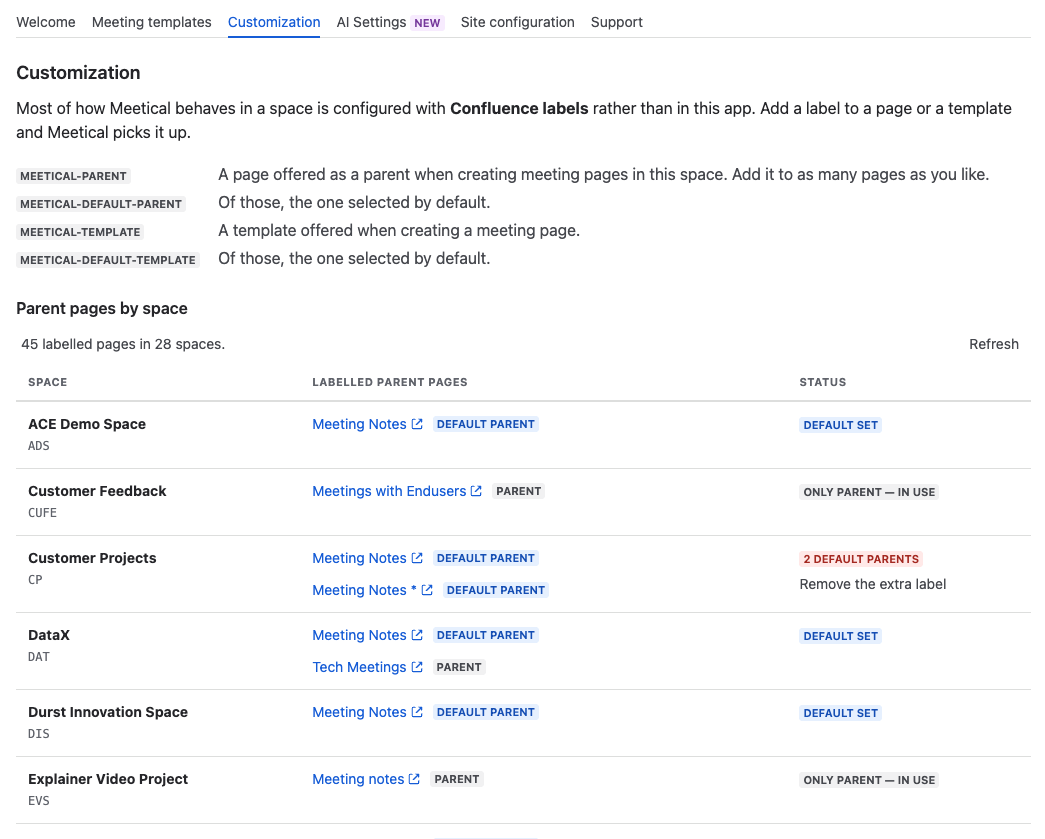Click the MEETICAL-PARENT label
Viewport: 1045px width, 839px height.
pyautogui.click(x=73, y=176)
